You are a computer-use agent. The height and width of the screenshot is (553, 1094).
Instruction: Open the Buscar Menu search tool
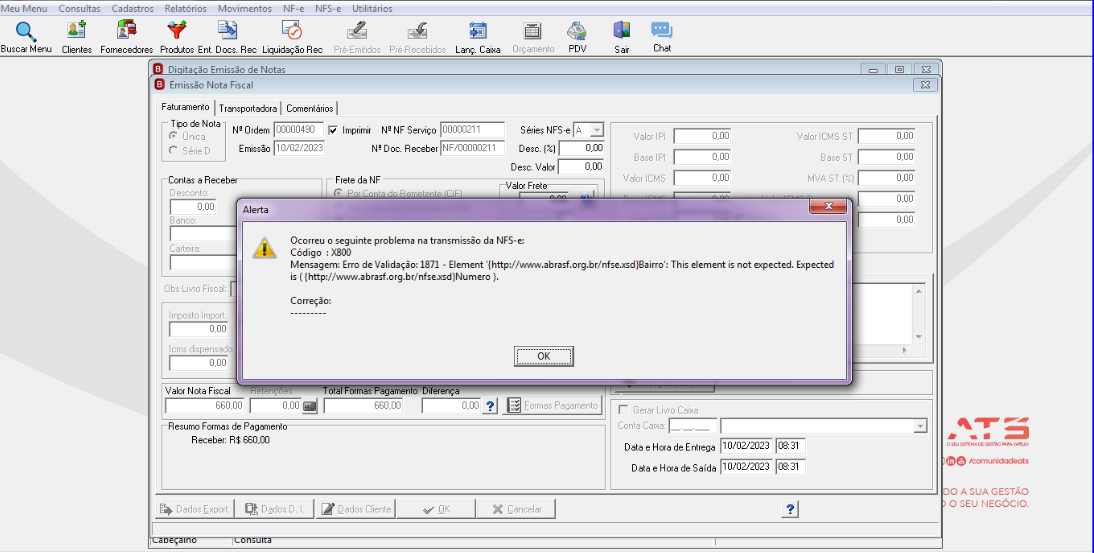coord(26,38)
